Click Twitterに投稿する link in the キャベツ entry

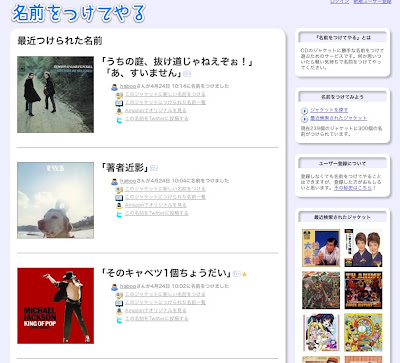pos(157,318)
